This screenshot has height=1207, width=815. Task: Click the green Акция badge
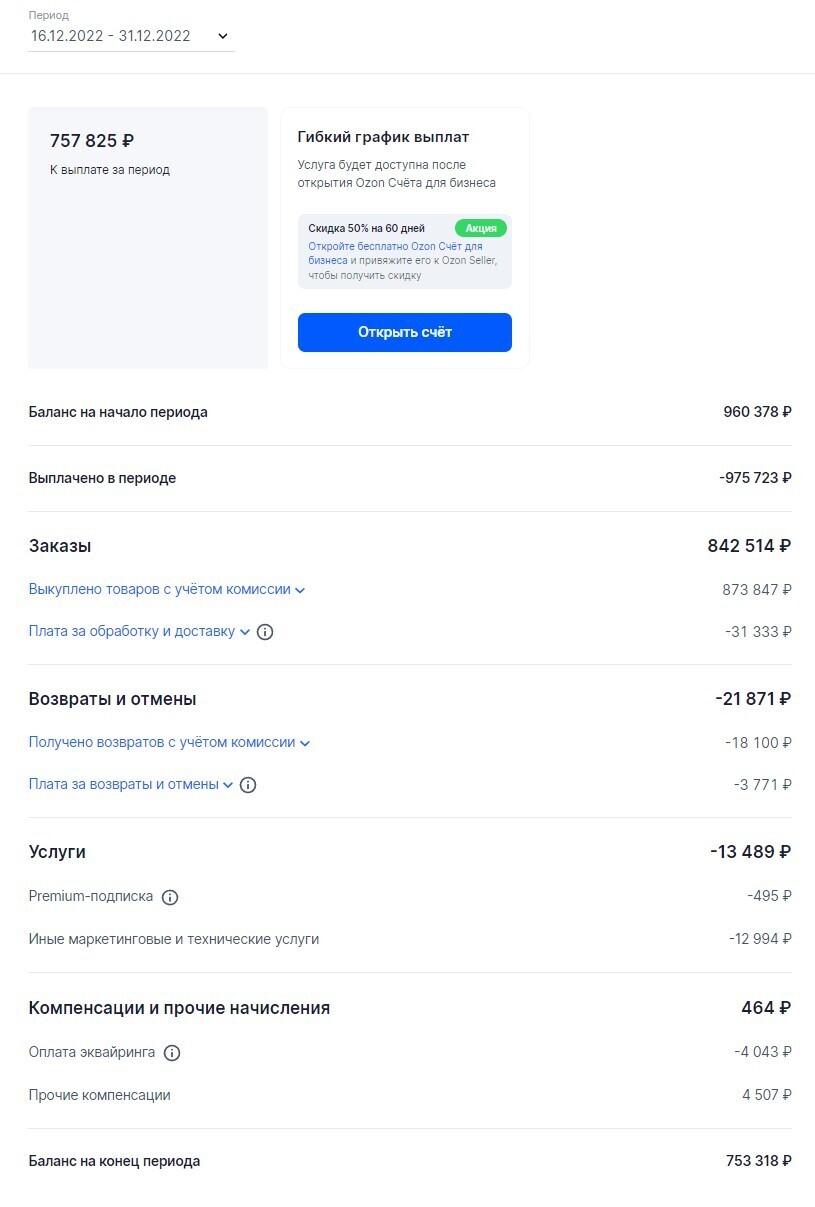click(x=481, y=228)
